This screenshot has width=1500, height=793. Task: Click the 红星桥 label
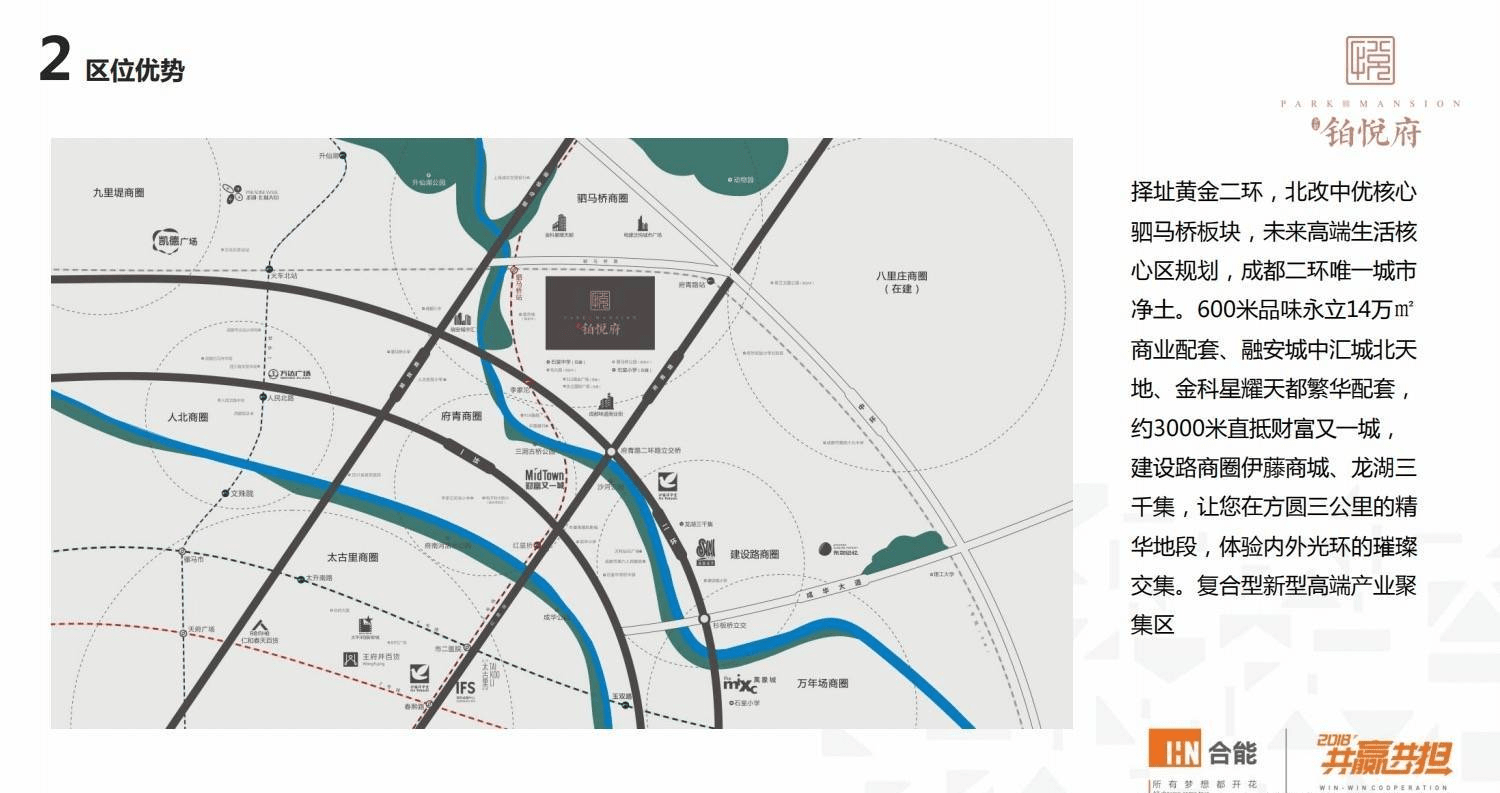click(525, 546)
